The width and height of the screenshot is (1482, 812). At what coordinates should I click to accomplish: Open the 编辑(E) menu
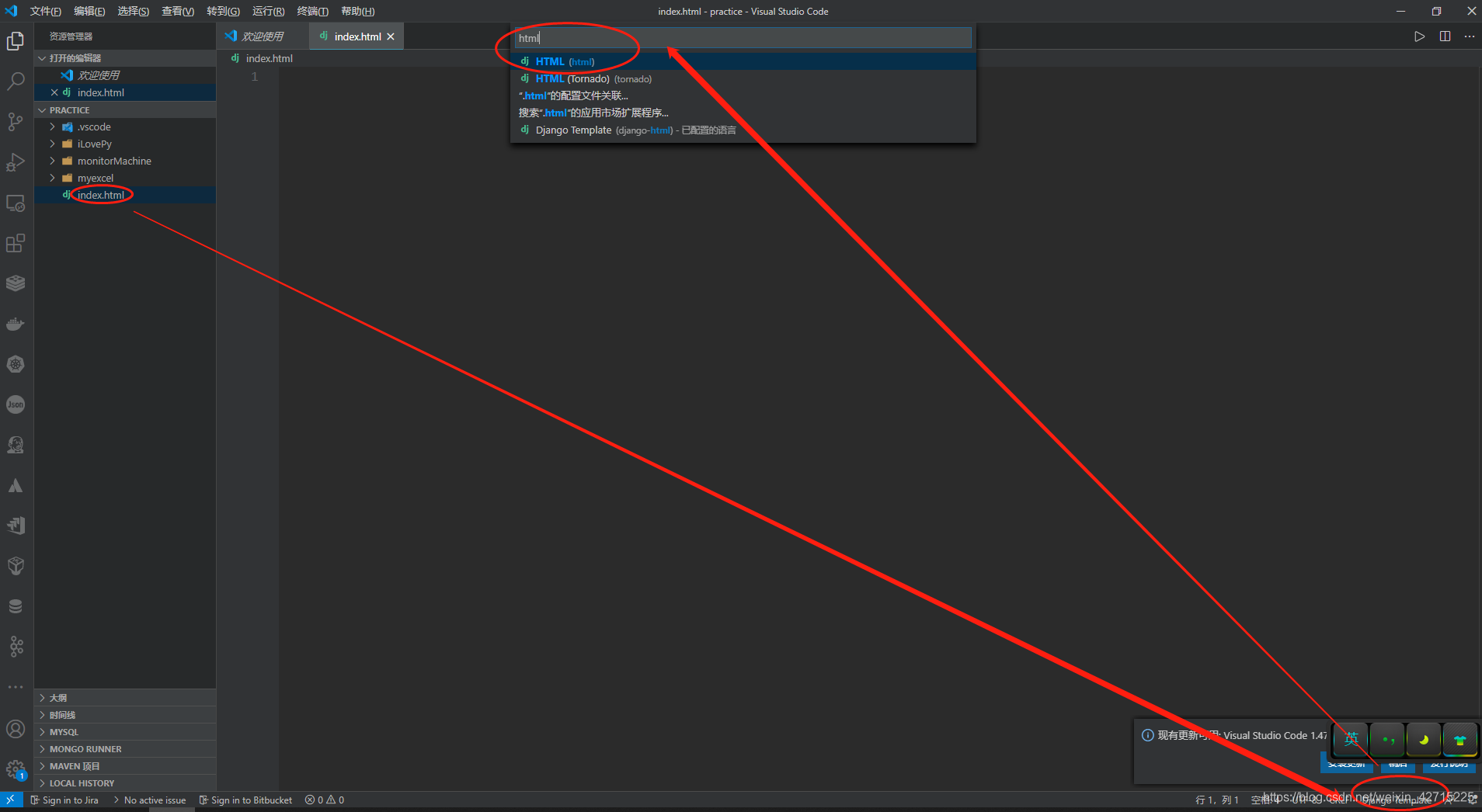(x=89, y=11)
